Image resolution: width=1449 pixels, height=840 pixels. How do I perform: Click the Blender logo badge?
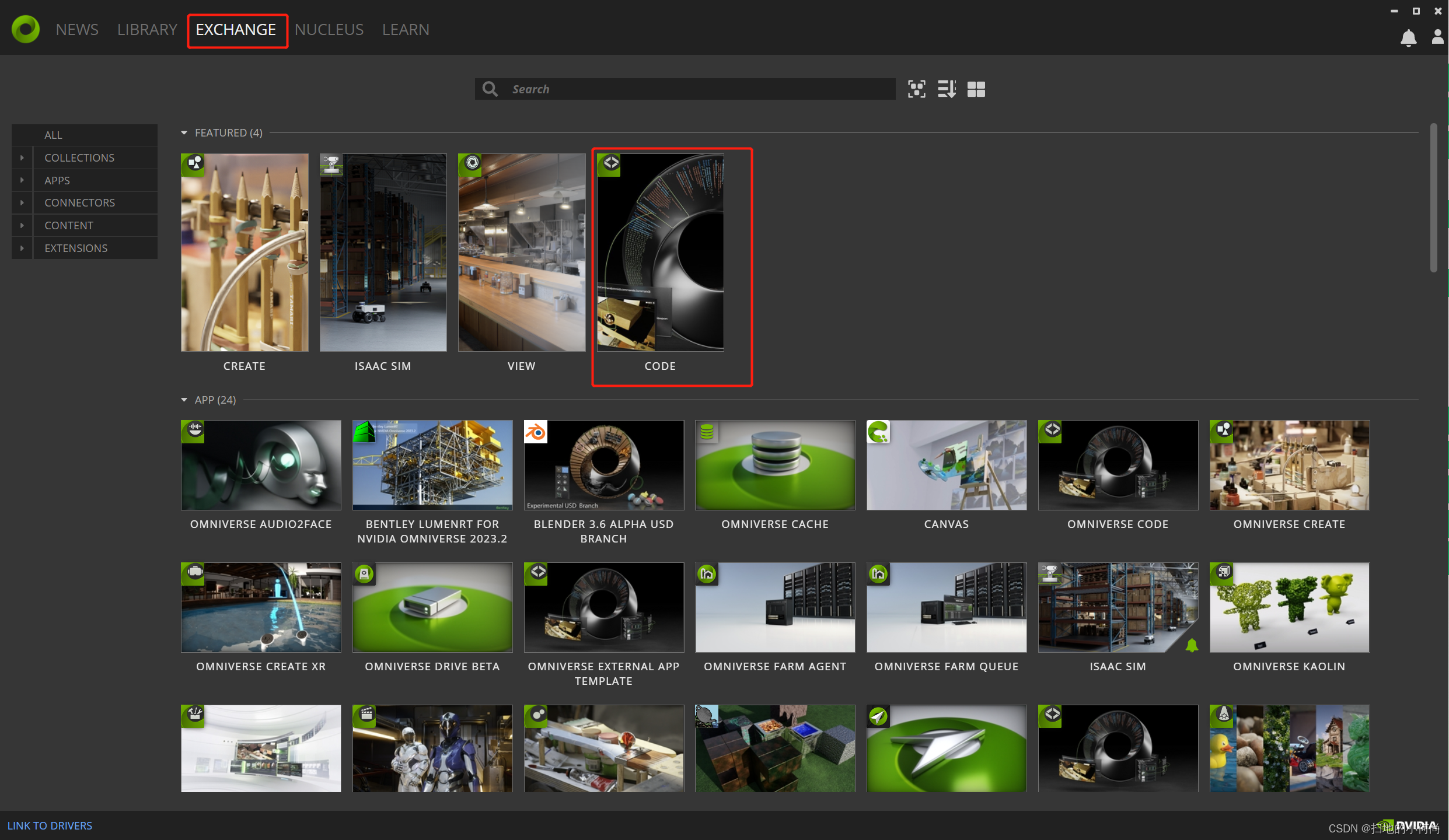pos(536,431)
